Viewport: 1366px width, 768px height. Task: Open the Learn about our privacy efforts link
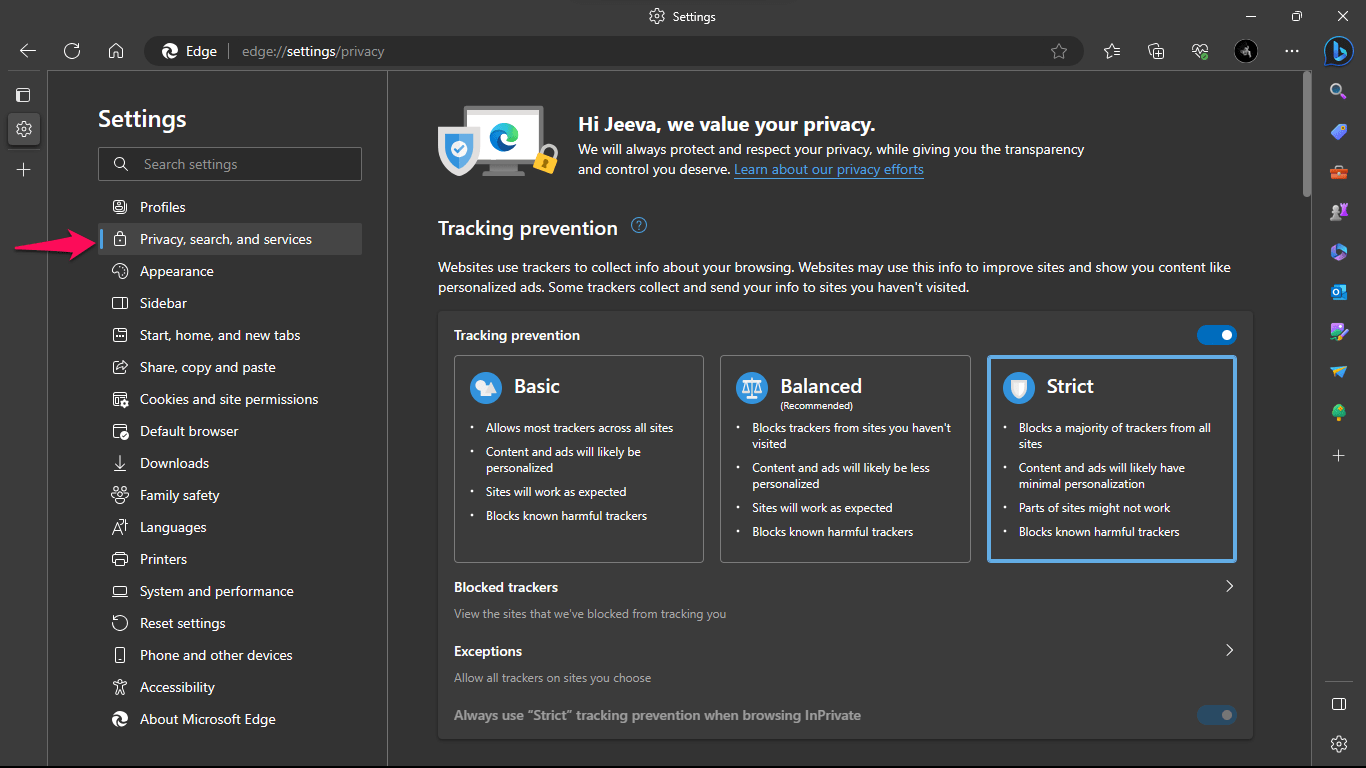pos(828,169)
